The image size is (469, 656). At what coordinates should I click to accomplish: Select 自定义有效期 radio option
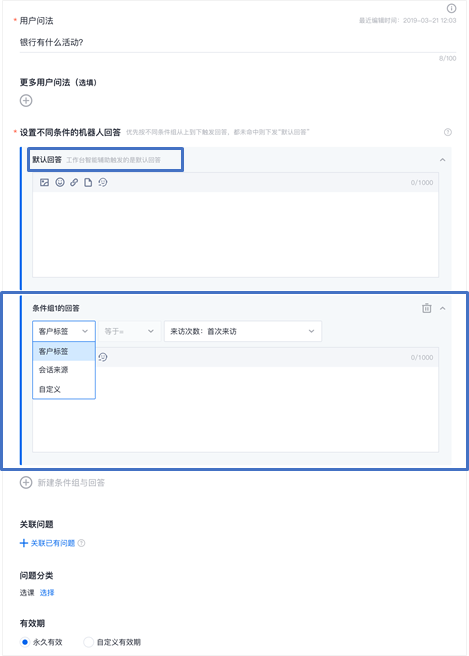[x=88, y=642]
